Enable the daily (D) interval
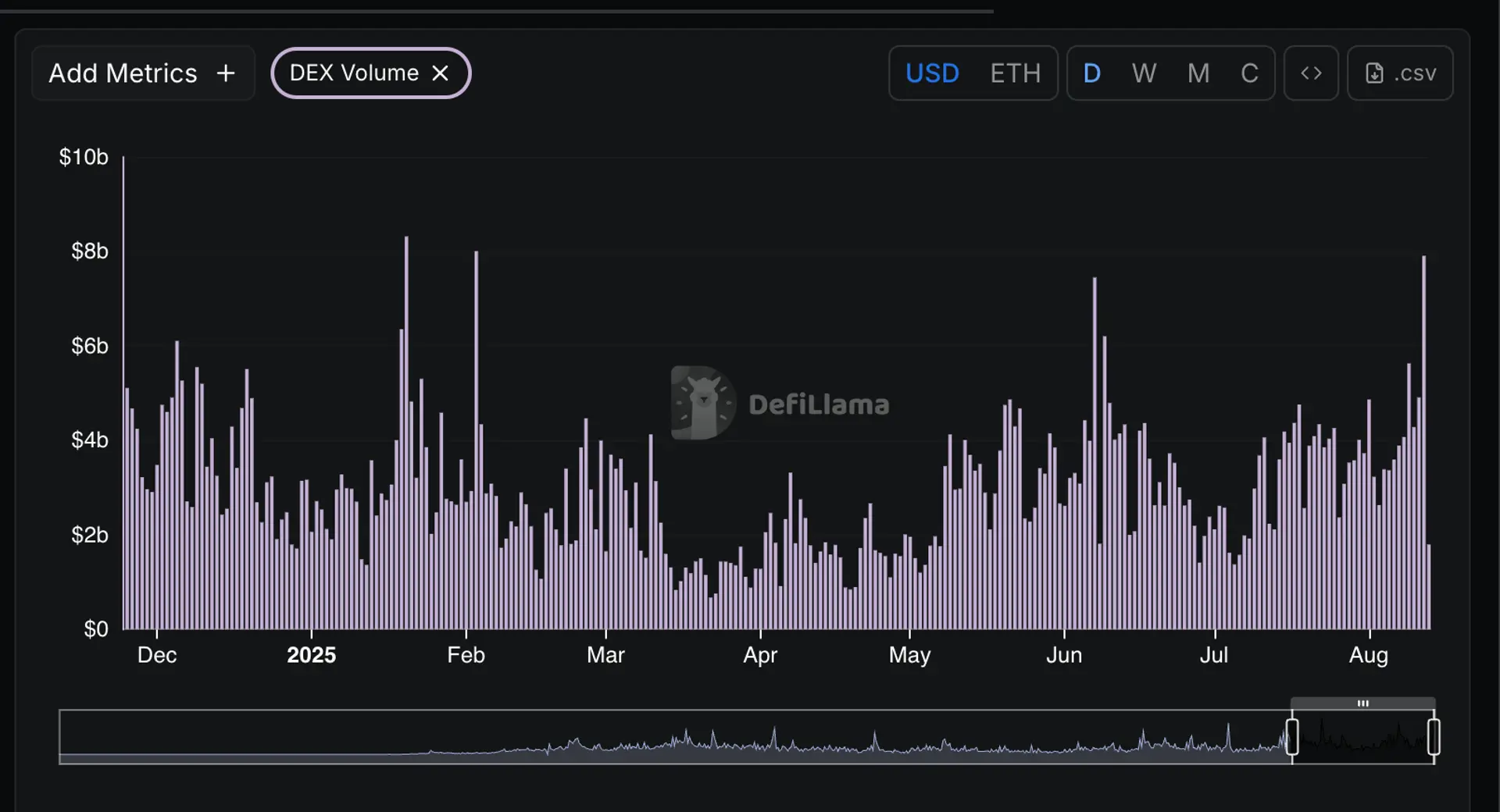1500x812 pixels. [1091, 73]
